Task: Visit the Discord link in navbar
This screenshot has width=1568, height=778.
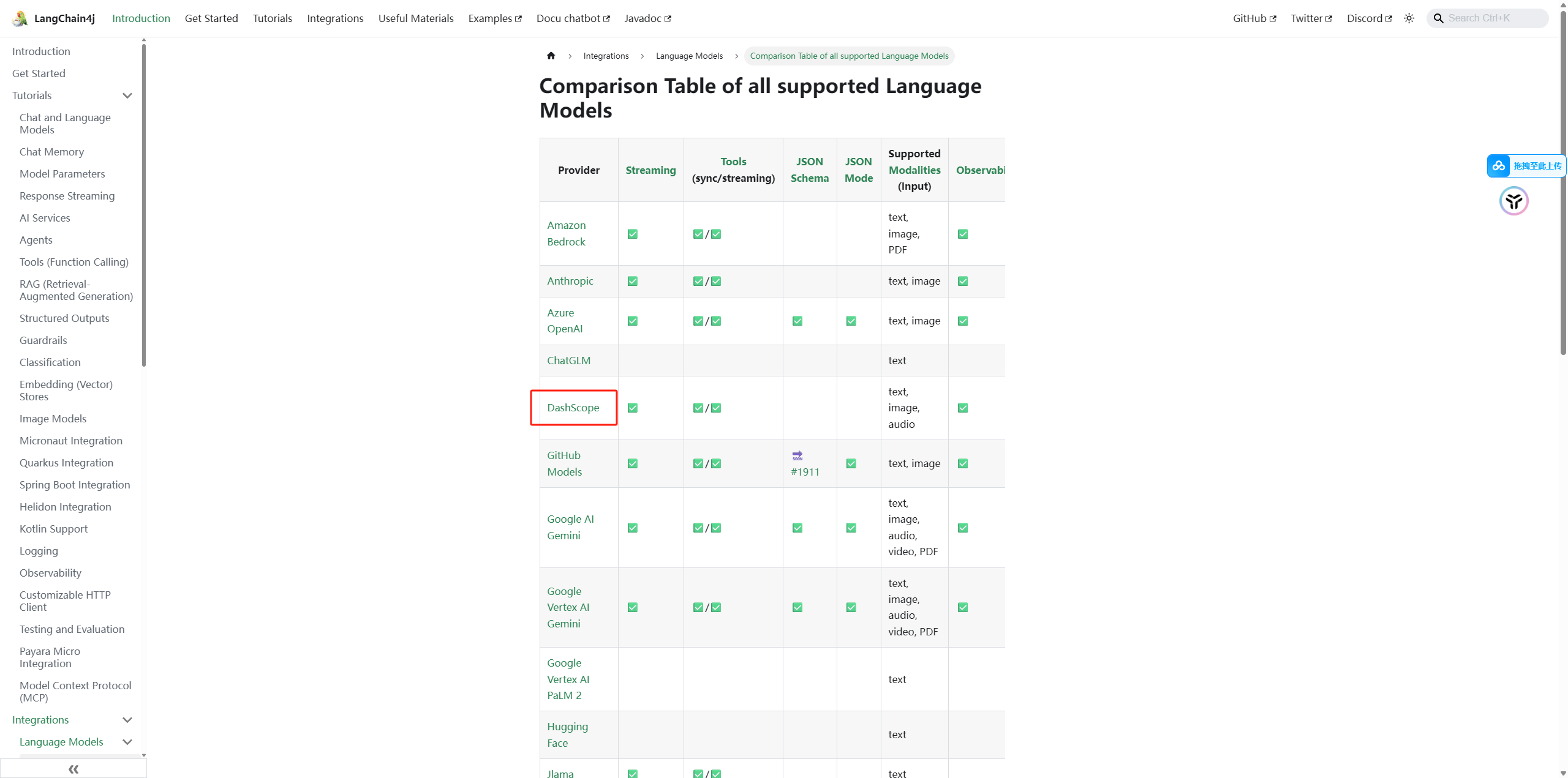Action: (x=1370, y=18)
